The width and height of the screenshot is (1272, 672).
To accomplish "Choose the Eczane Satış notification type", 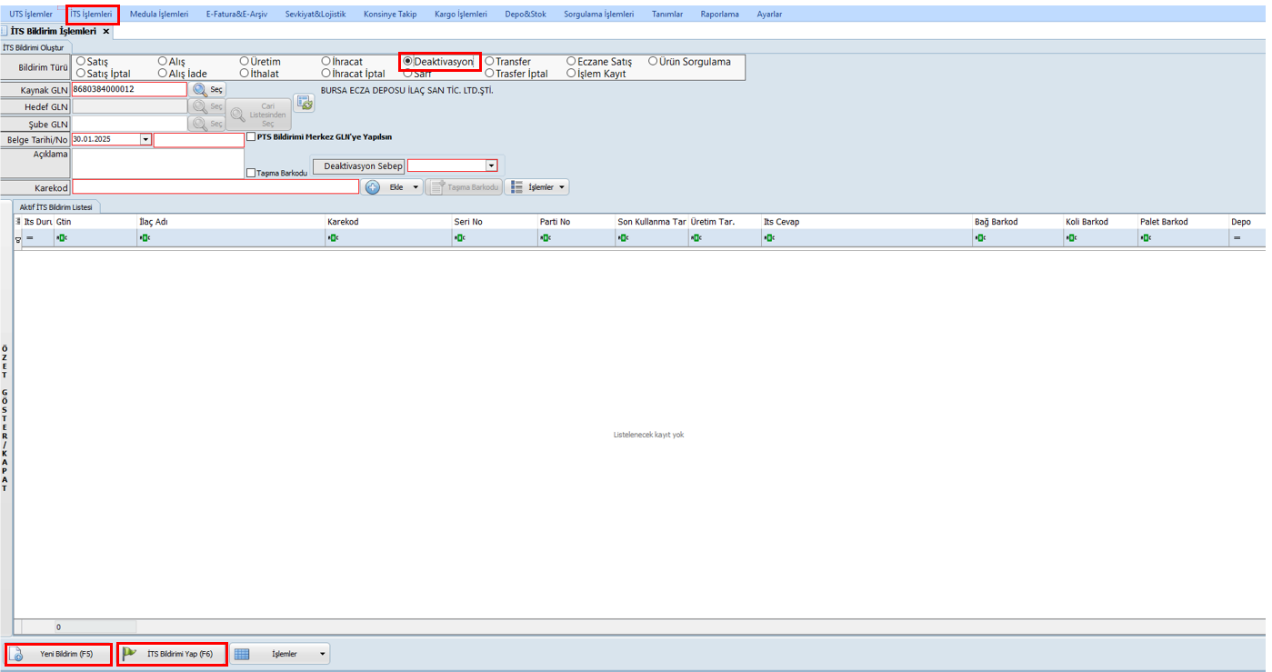I will [571, 62].
